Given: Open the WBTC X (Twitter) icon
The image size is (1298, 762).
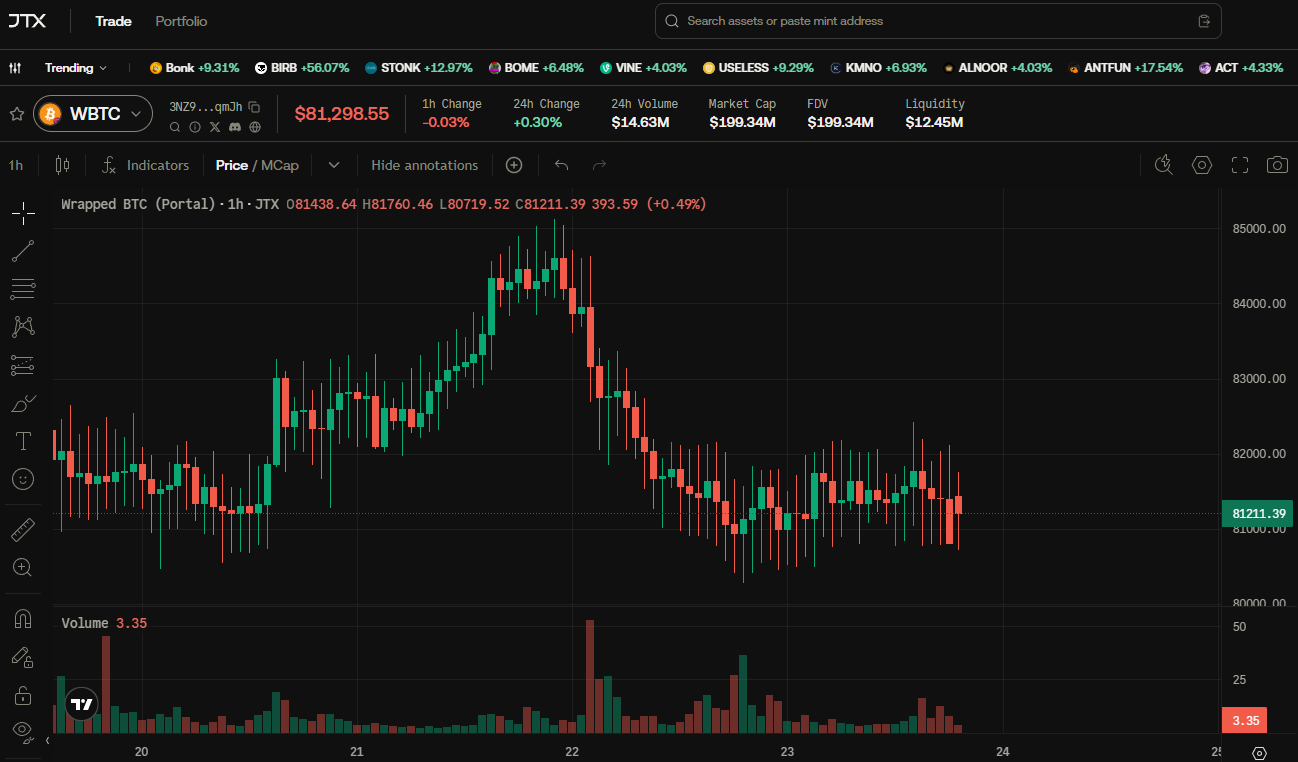Looking at the screenshot, I should (x=215, y=127).
